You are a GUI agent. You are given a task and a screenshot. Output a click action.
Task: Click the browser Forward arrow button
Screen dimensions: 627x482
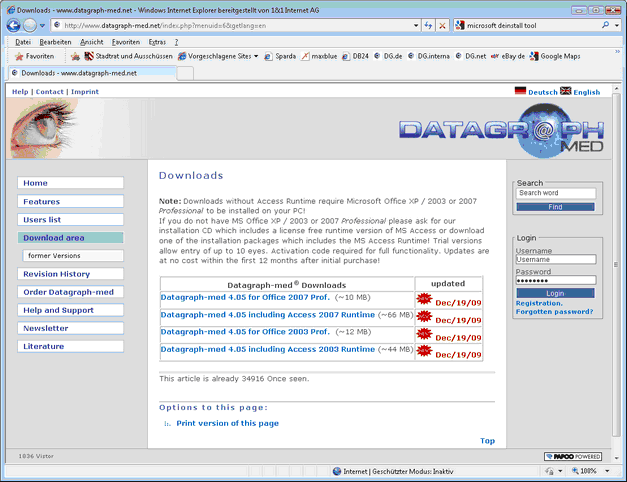30,26
